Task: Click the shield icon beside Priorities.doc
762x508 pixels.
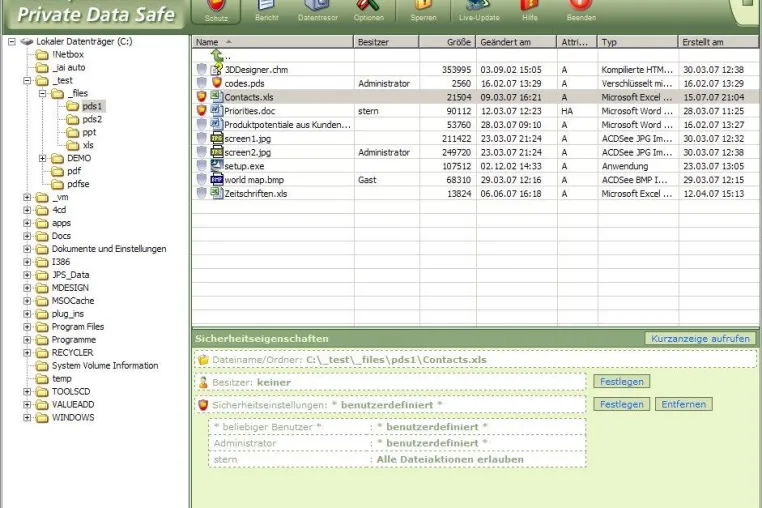Action: (202, 110)
